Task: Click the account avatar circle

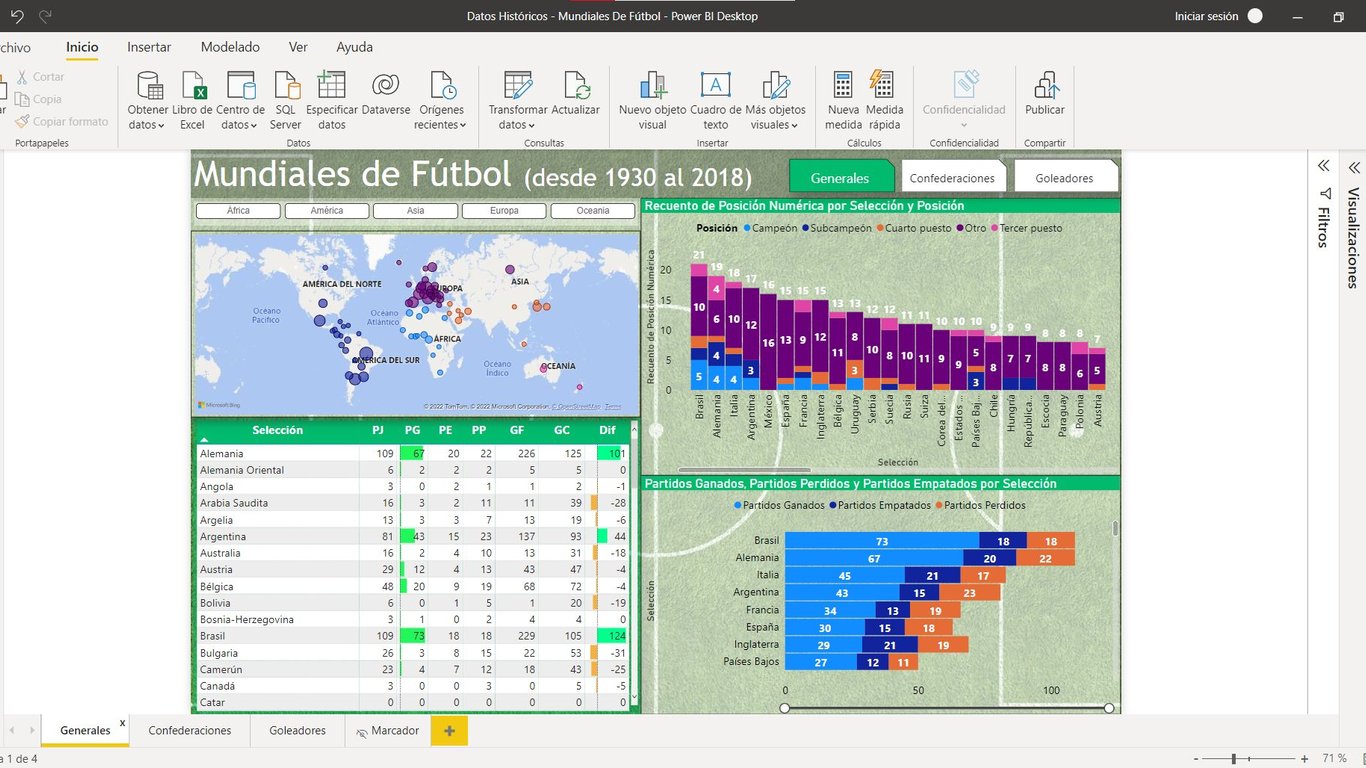Action: pyautogui.click(x=1255, y=16)
